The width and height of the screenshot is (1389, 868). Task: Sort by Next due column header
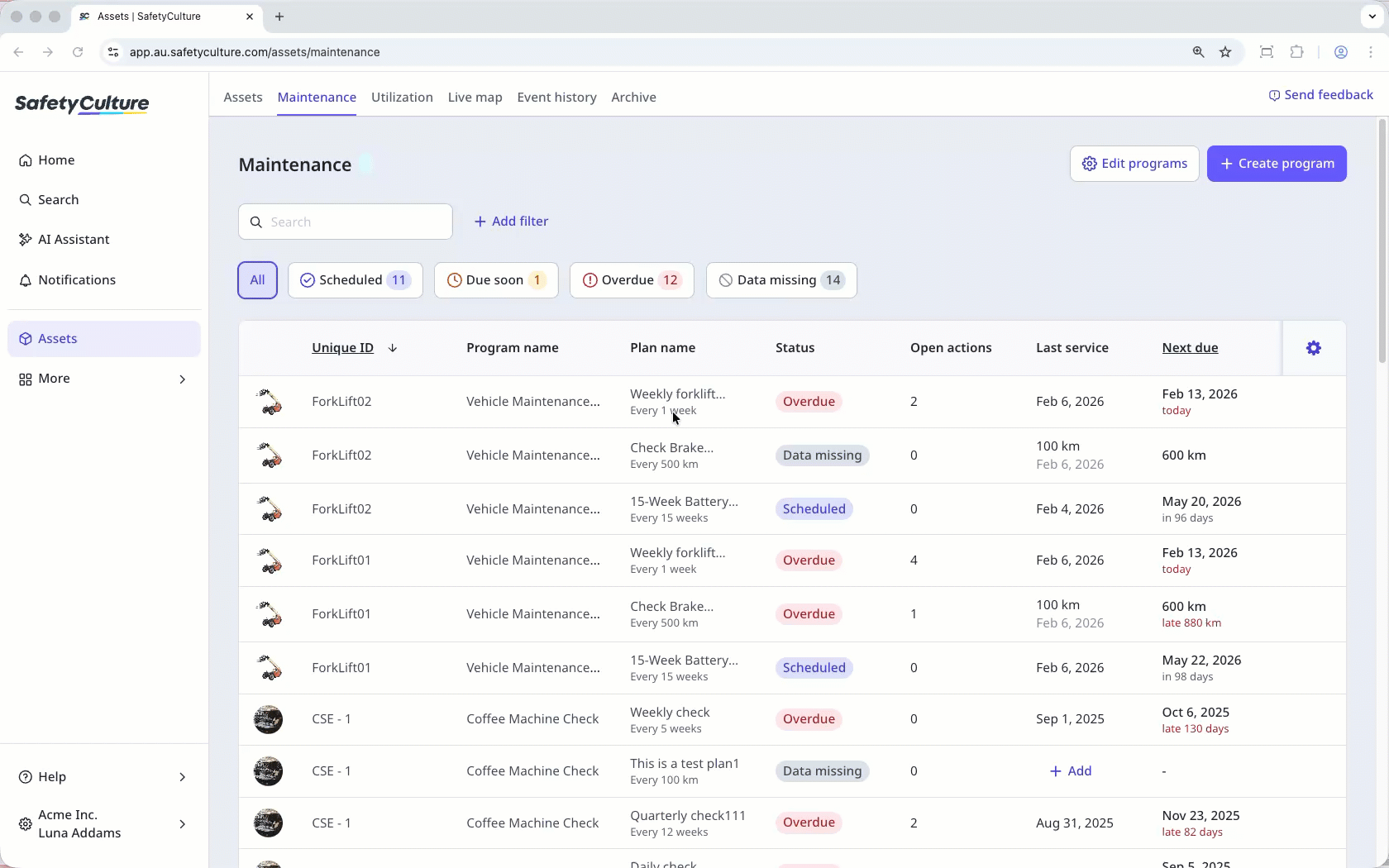pos(1190,348)
